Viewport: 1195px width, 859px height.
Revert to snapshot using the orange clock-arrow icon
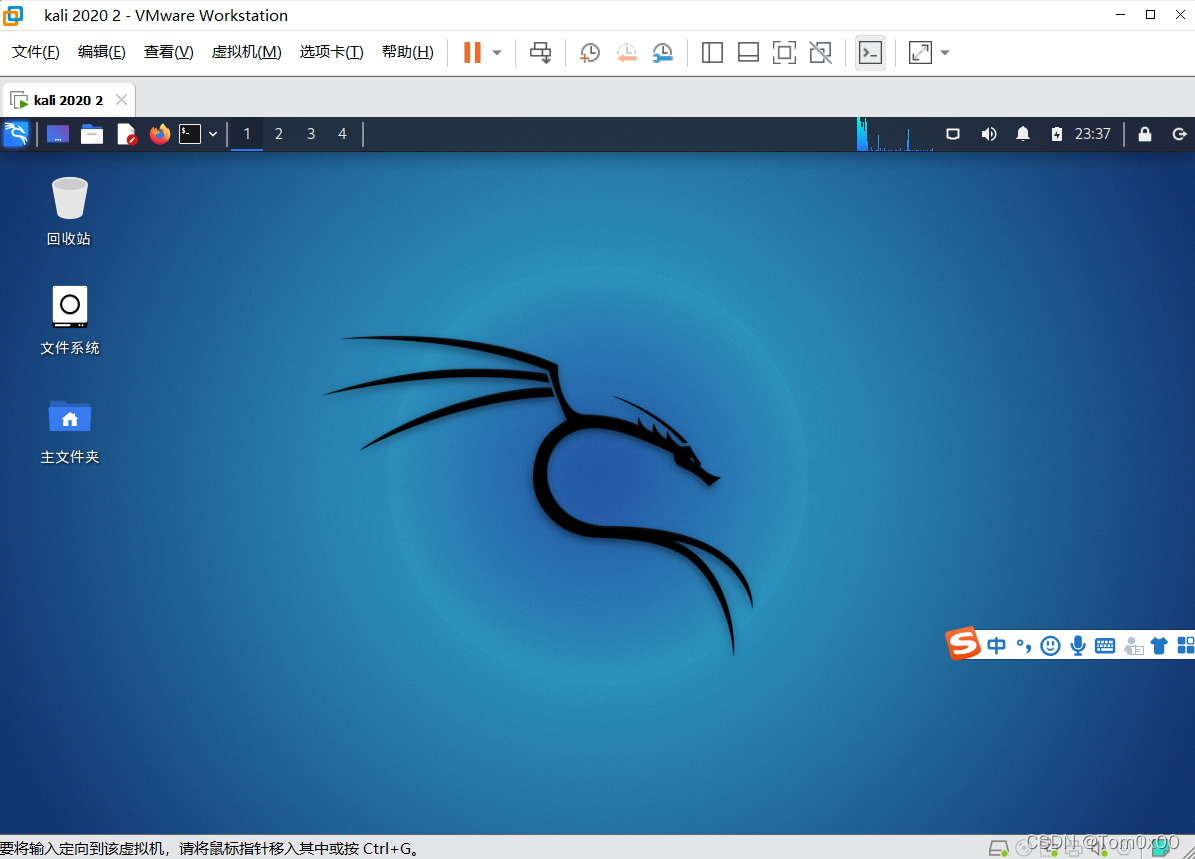point(626,53)
